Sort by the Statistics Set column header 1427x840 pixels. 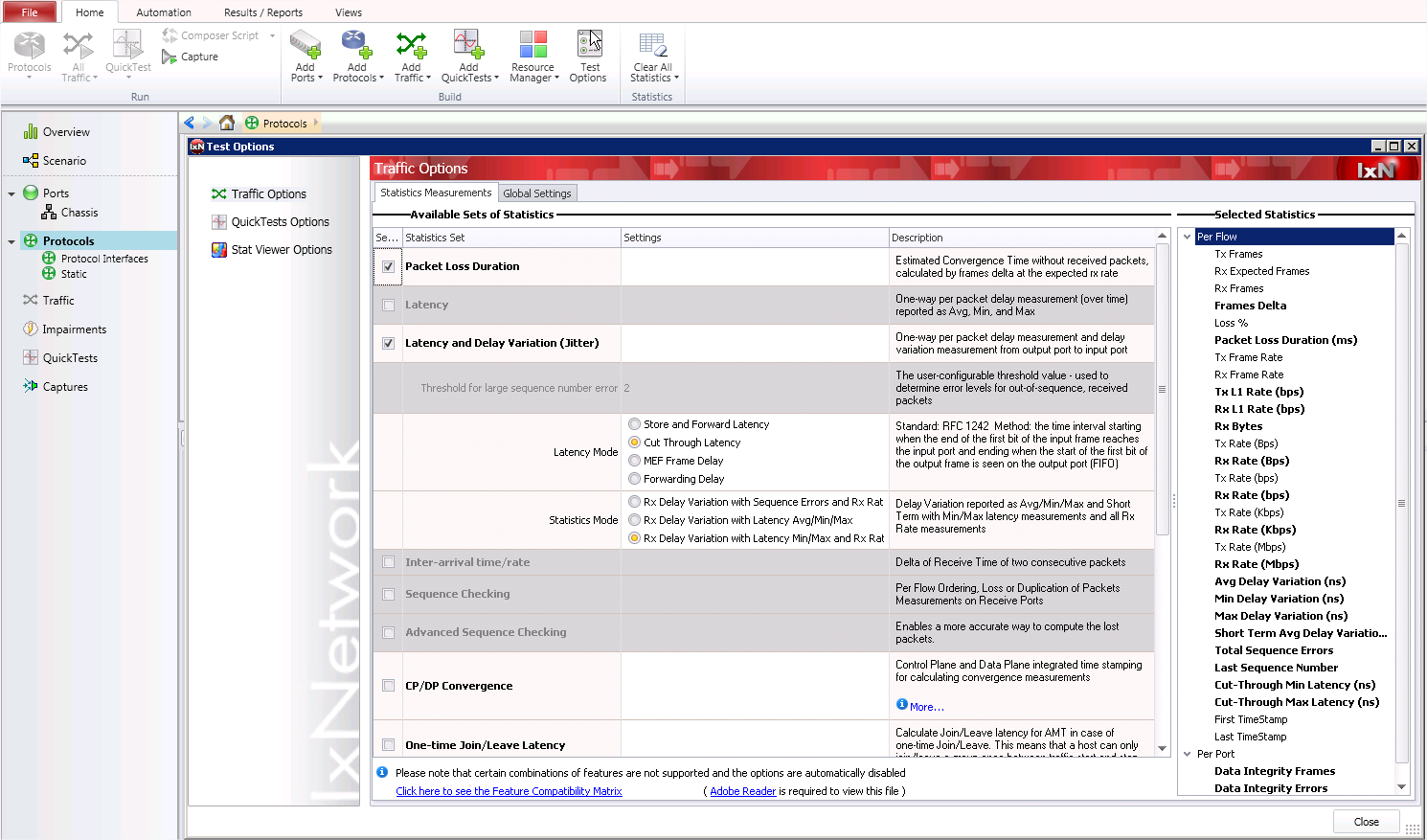(511, 238)
